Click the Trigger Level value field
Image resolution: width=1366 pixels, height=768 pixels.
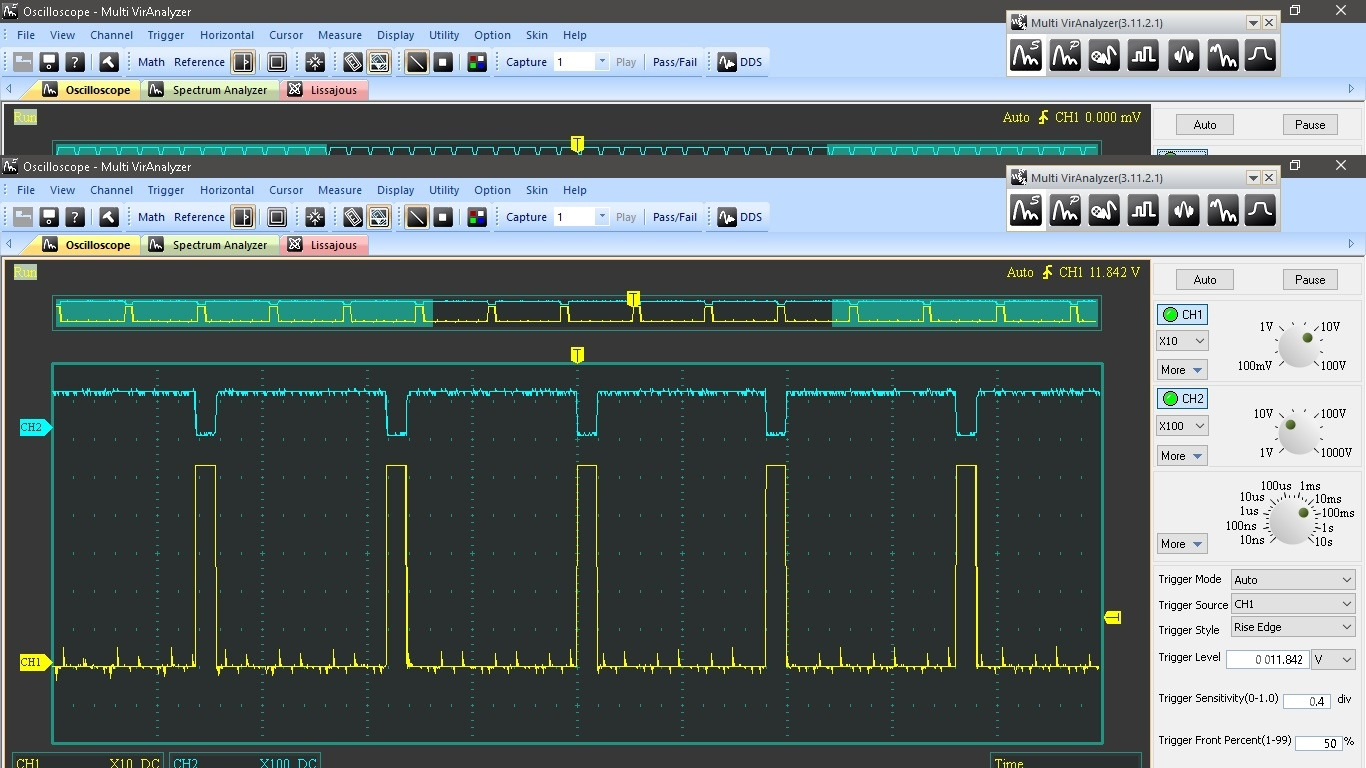tap(1267, 659)
